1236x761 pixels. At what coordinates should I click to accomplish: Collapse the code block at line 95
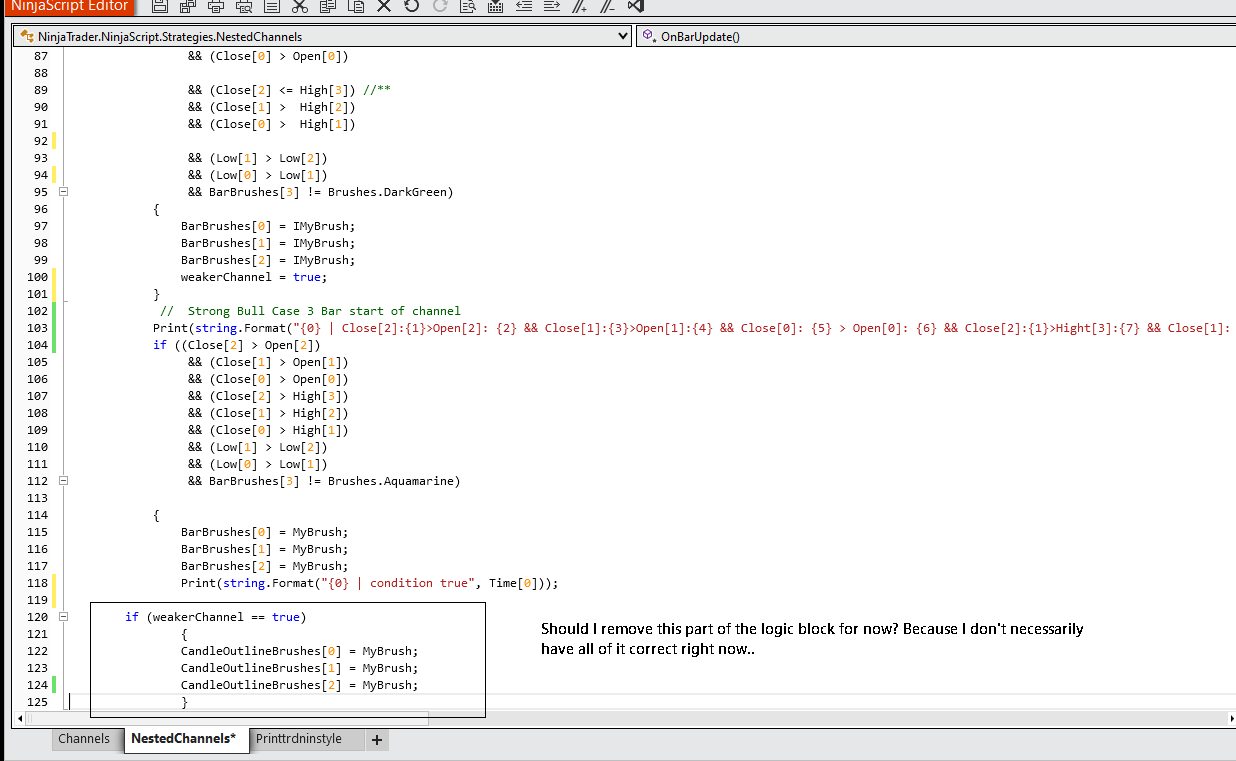(64, 192)
